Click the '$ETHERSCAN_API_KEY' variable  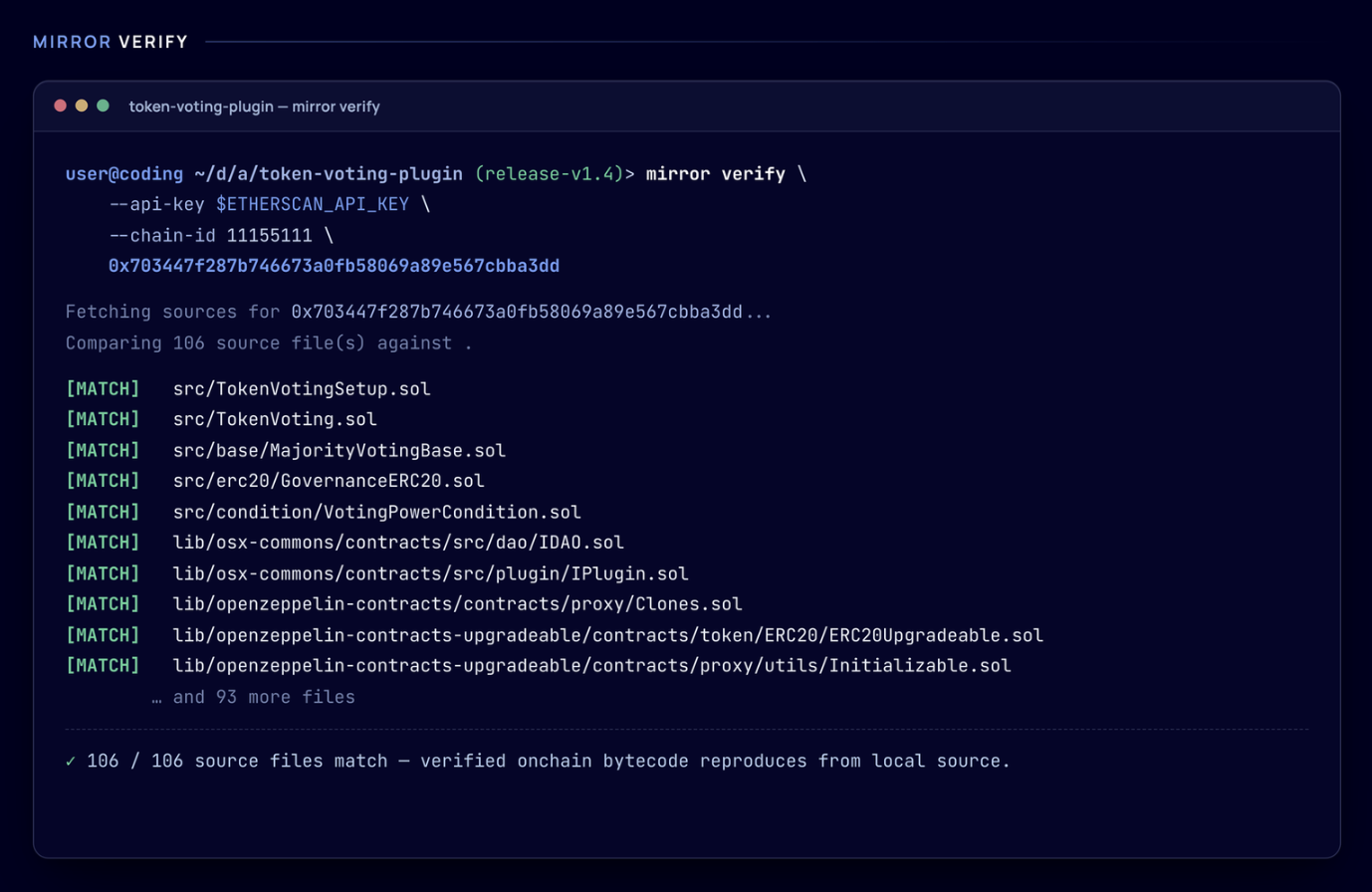313,205
